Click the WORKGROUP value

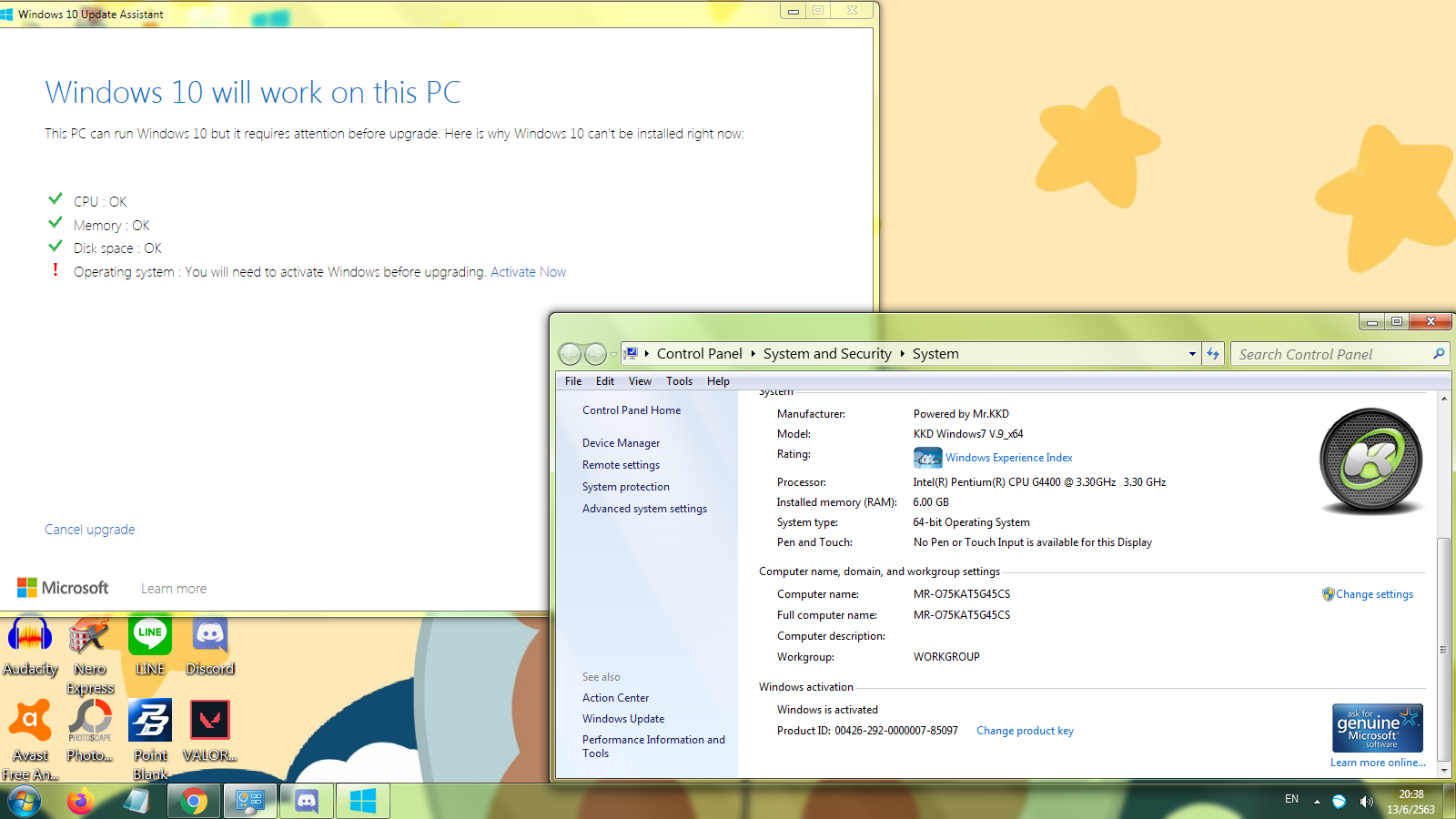[946, 657]
